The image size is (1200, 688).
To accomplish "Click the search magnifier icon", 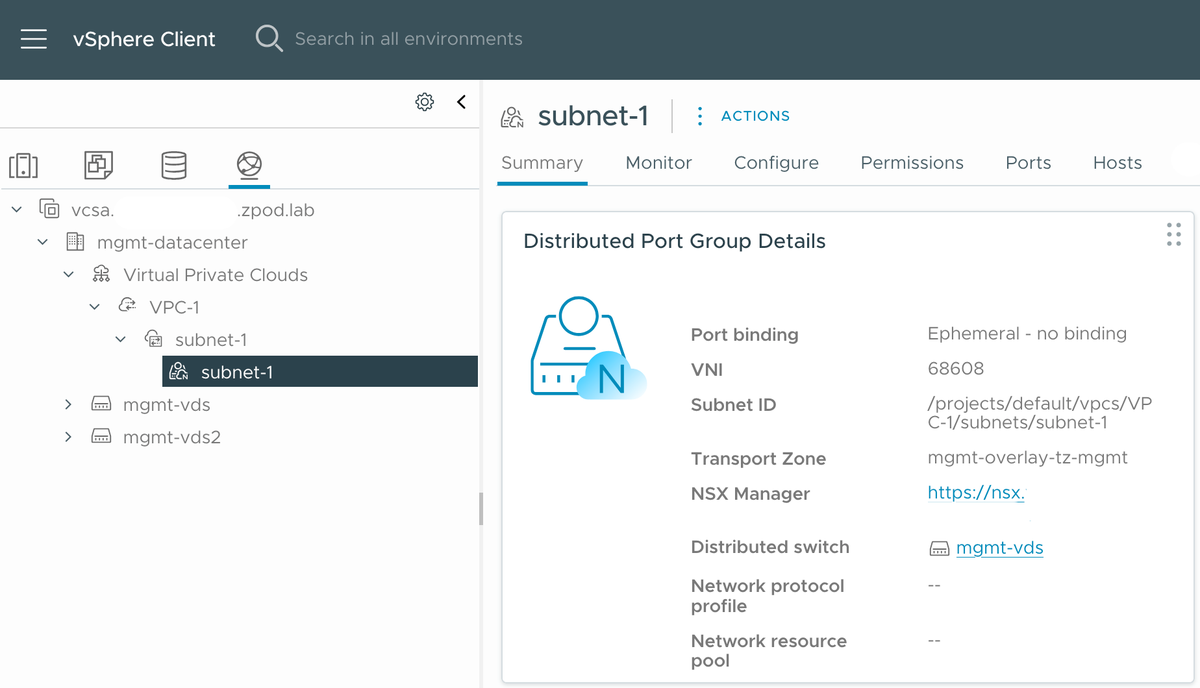I will pos(268,39).
